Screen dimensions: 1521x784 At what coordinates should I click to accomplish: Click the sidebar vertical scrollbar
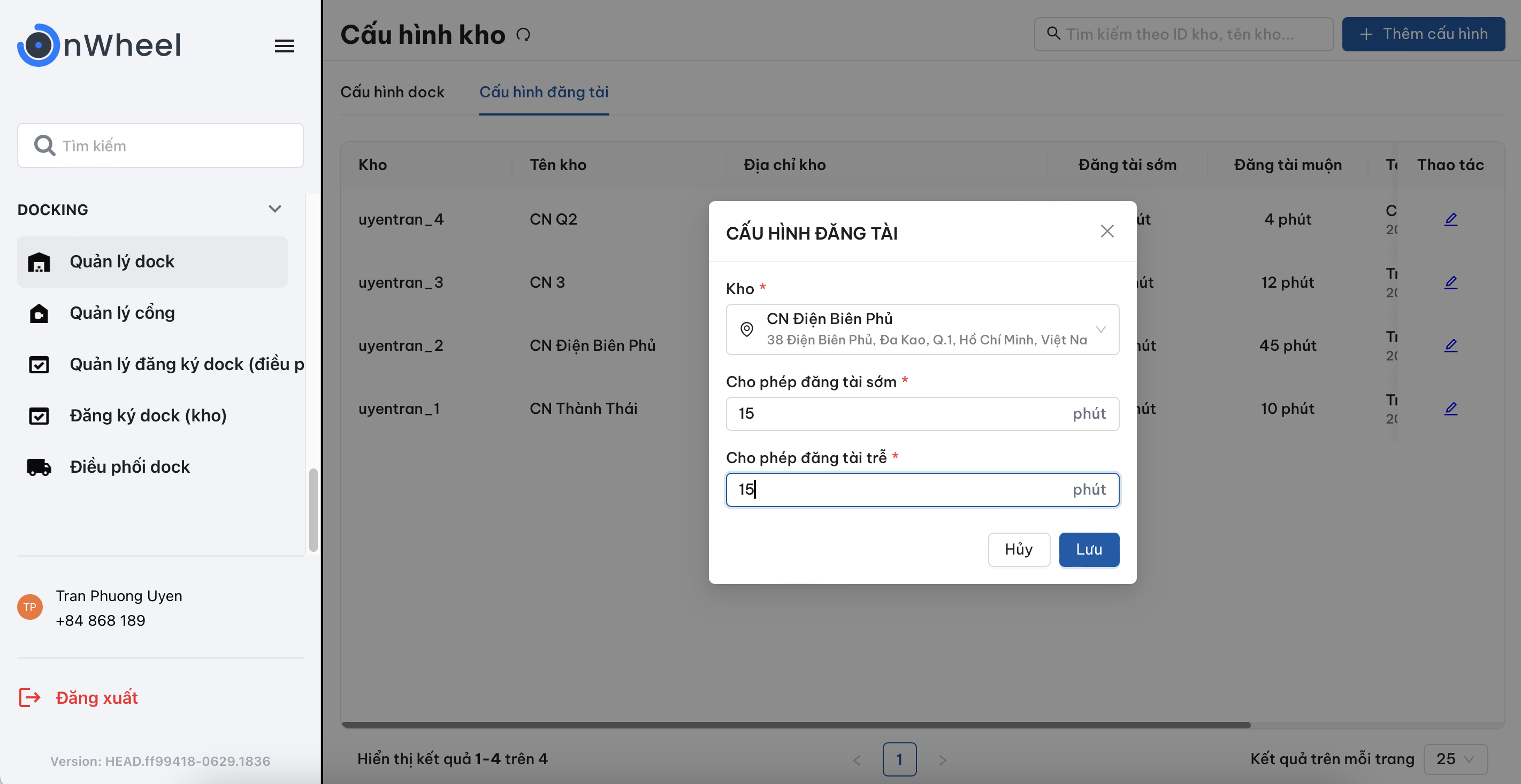coord(313,510)
